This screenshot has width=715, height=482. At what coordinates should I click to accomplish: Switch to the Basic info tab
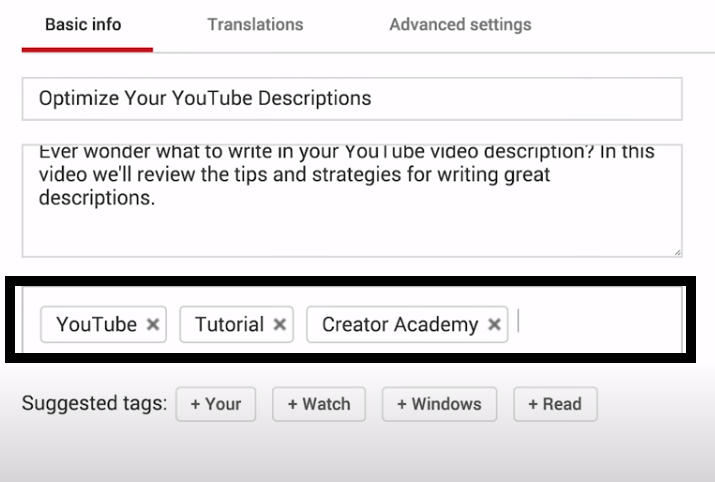pos(83,25)
